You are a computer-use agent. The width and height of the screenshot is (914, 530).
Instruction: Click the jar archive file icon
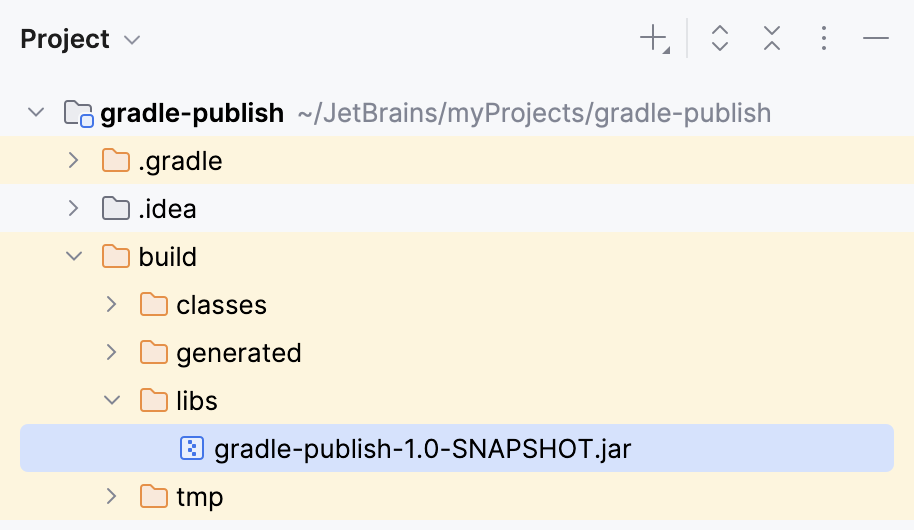[x=191, y=449]
